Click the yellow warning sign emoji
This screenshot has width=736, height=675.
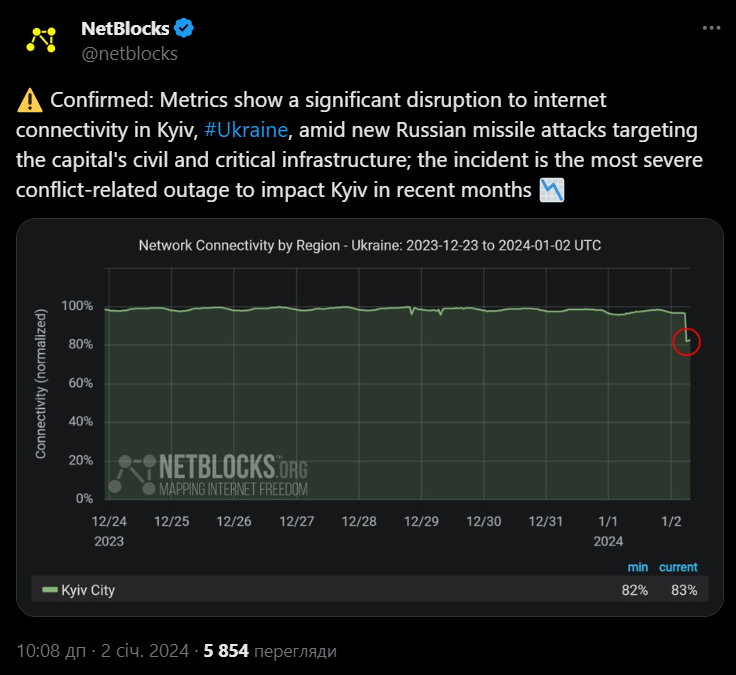click(x=30, y=100)
